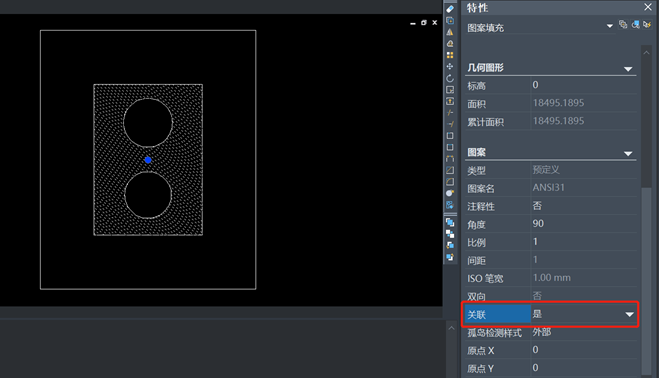659x378 pixels.
Task: Click the Send Under Objects icon
Action: point(450,257)
